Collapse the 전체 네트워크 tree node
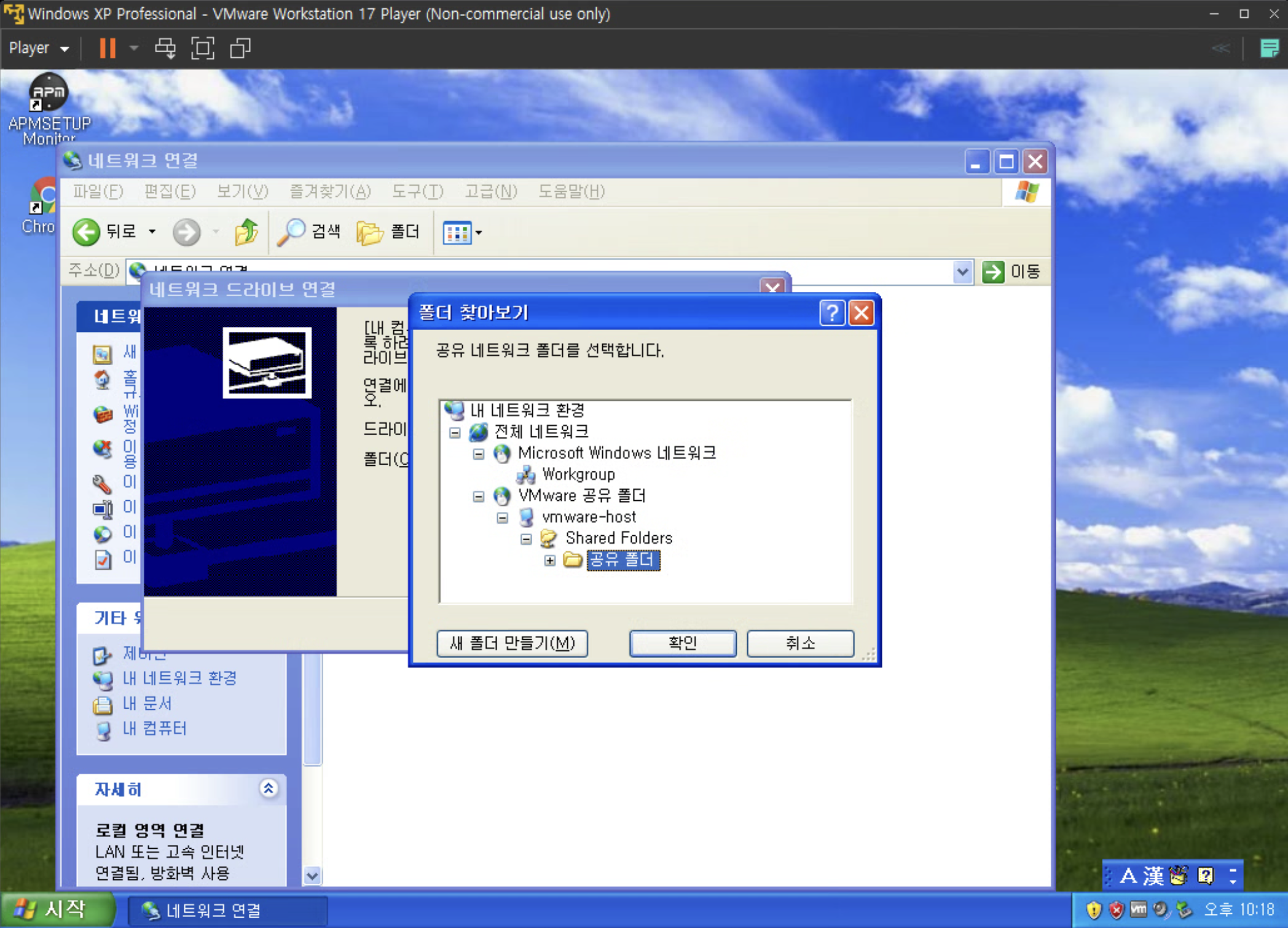The image size is (1288, 928). click(455, 433)
